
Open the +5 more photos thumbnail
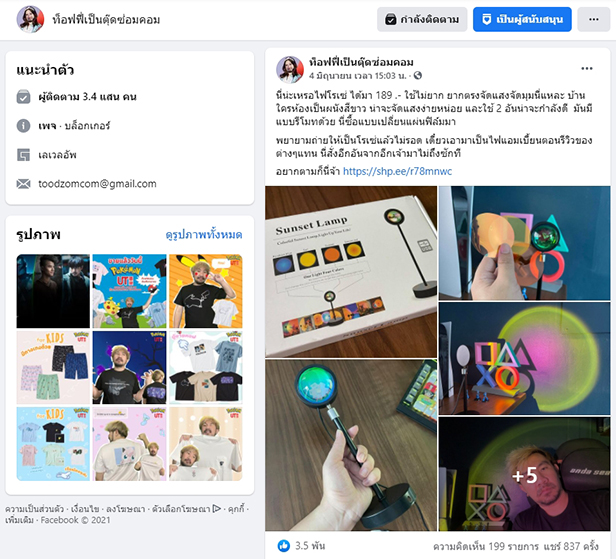pyautogui.click(x=524, y=474)
